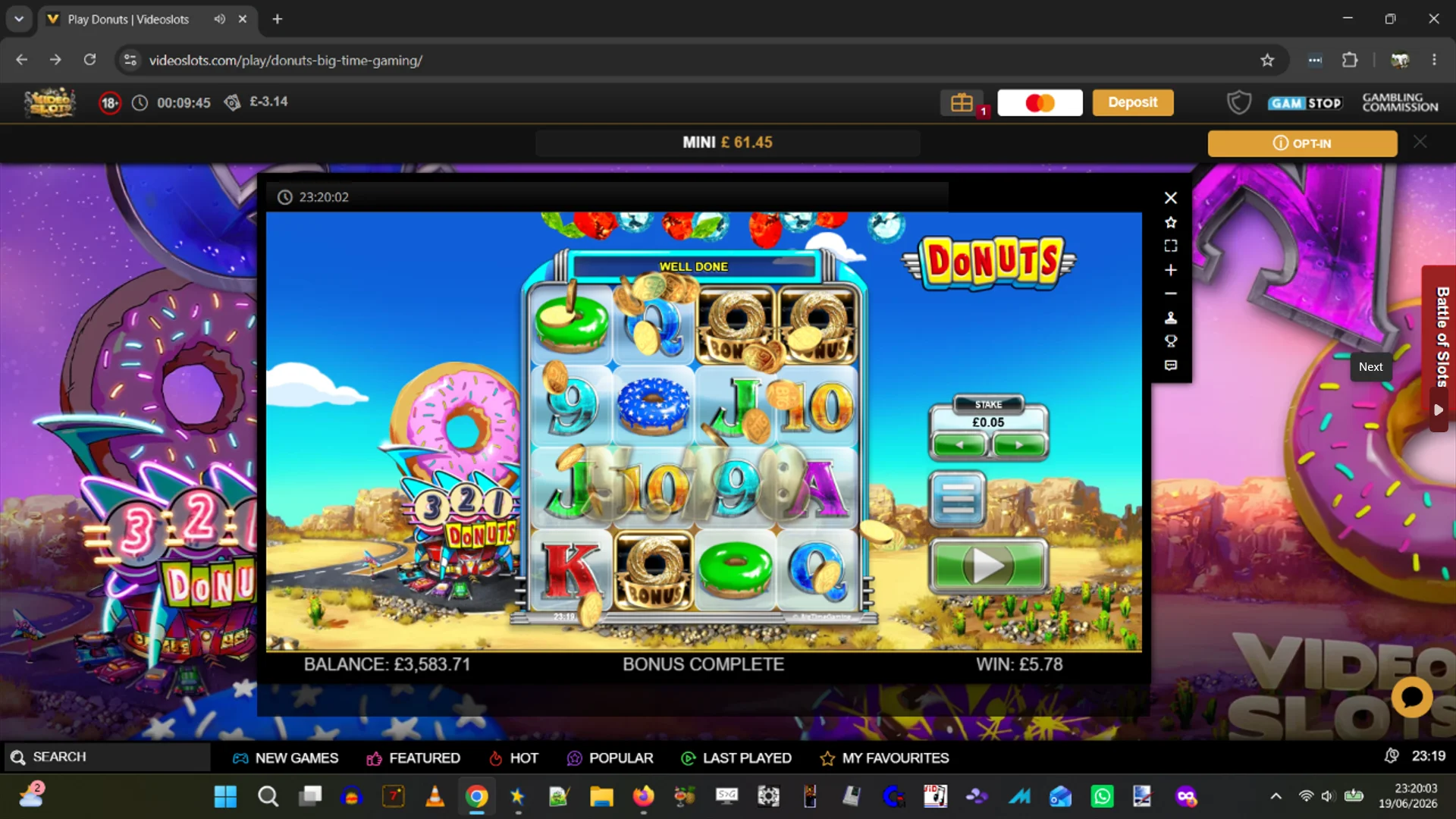Close the Play Donuts browser tab
This screenshot has width=1456, height=819.
coord(243,19)
